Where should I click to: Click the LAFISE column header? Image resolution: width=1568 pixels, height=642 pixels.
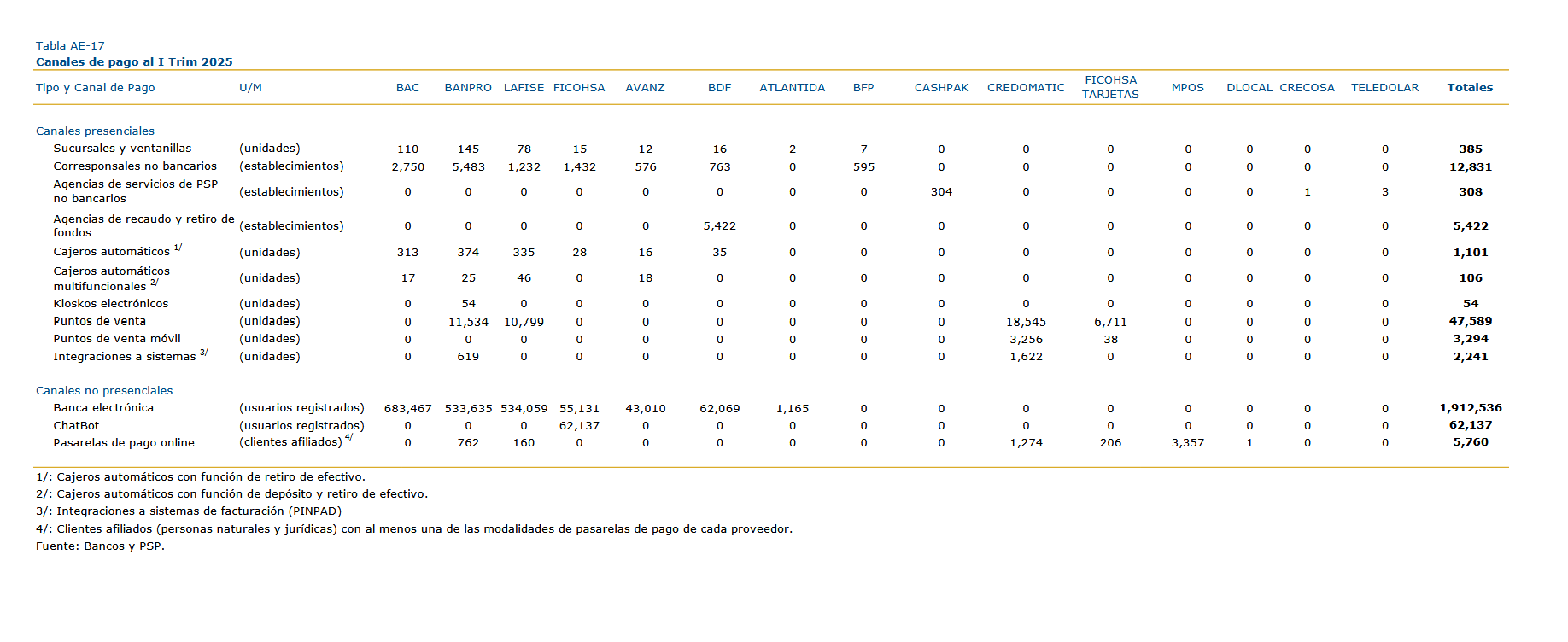[x=524, y=88]
